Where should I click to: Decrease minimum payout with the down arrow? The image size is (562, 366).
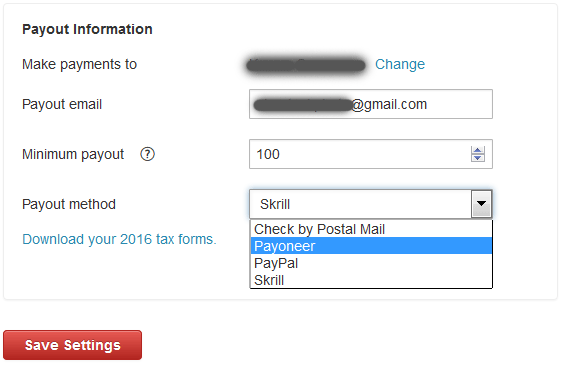477,158
